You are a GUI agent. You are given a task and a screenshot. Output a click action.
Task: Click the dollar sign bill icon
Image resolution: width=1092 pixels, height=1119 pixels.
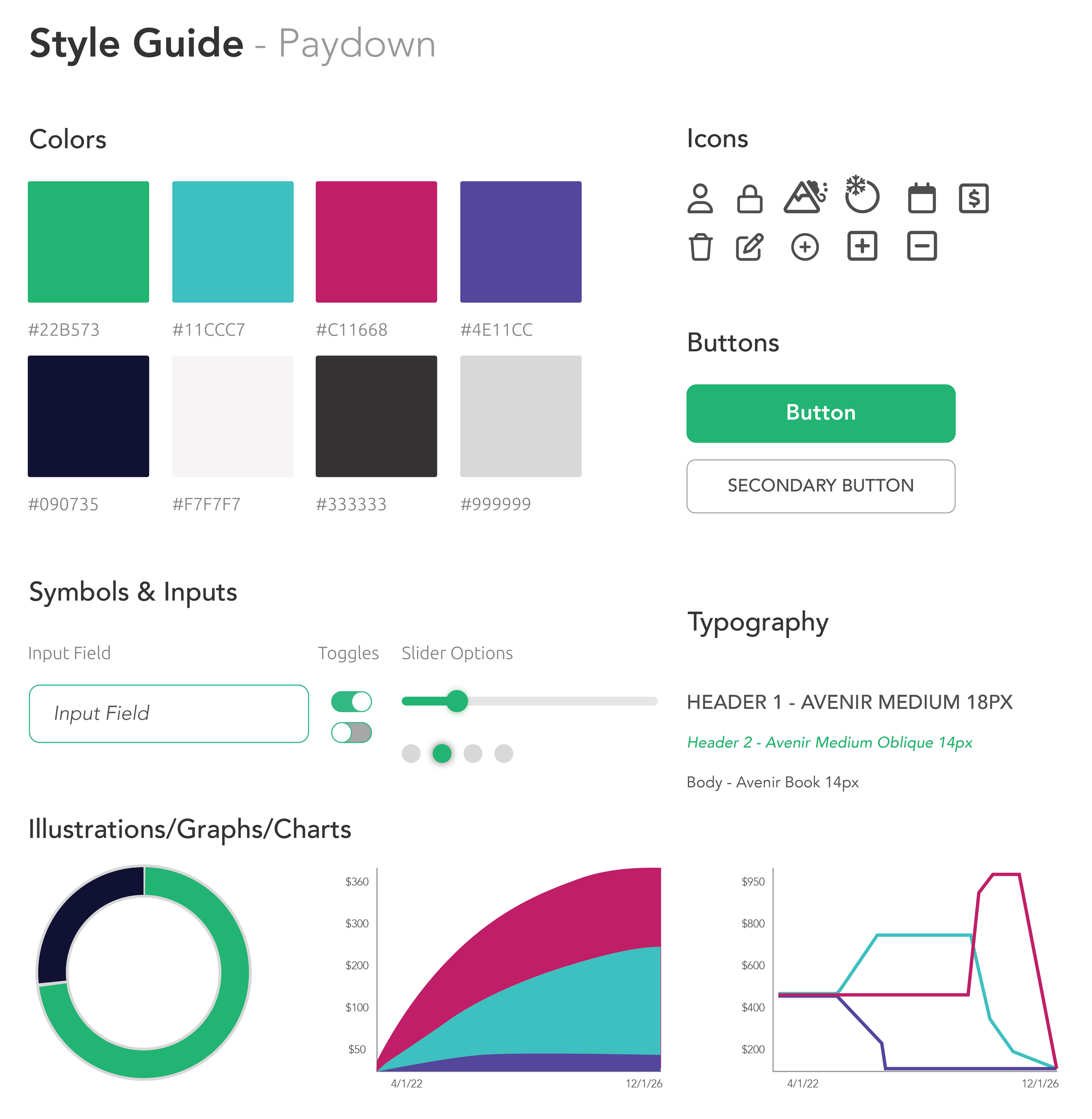click(973, 199)
